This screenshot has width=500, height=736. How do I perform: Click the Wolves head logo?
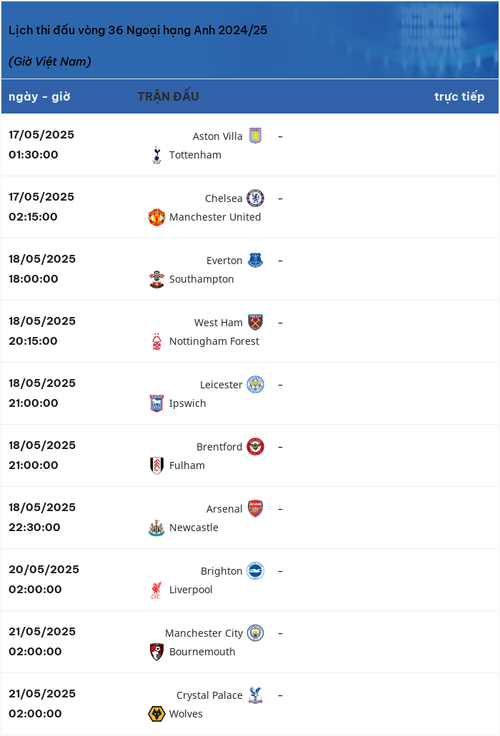[157, 714]
